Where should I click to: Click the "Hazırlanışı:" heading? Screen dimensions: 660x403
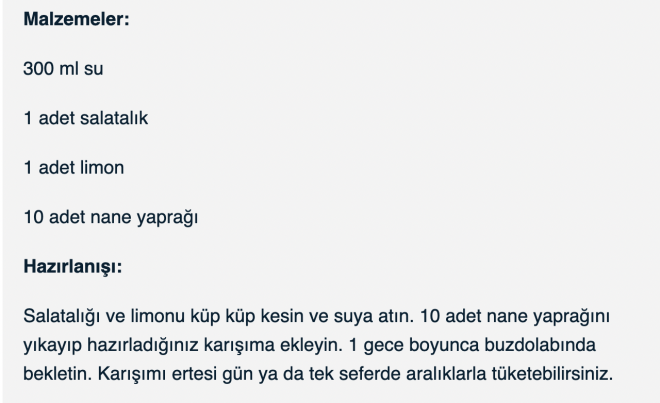pos(70,267)
